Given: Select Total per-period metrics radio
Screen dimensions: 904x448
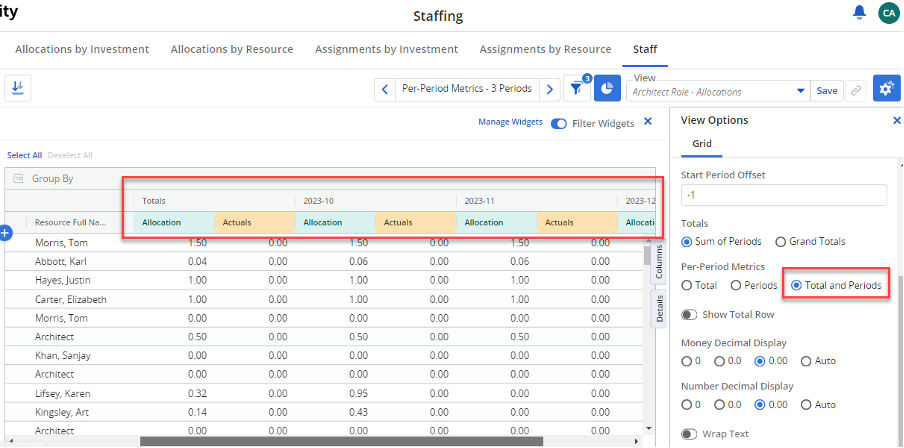Looking at the screenshot, I should 687,285.
